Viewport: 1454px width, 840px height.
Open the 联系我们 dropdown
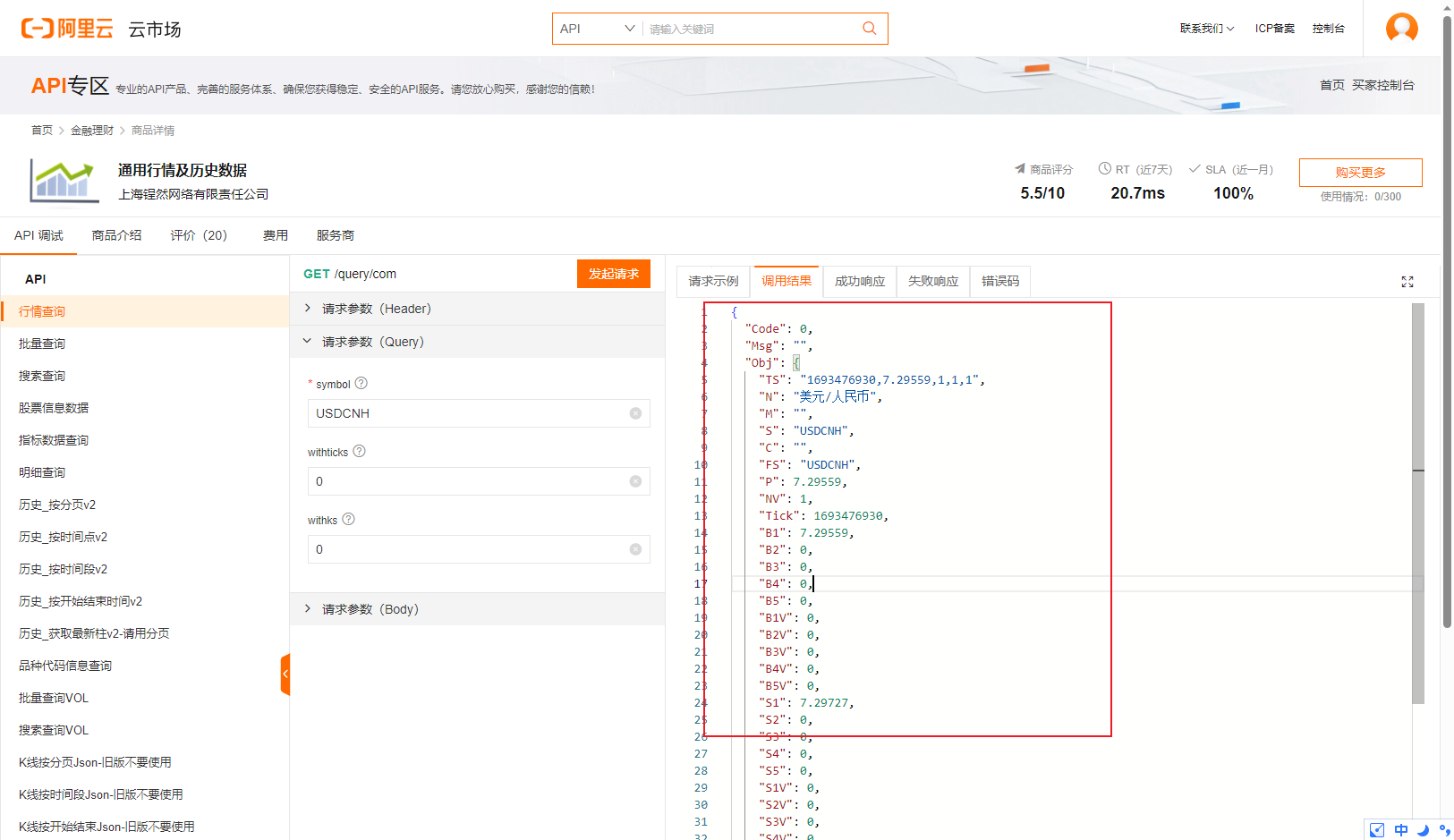click(x=1206, y=29)
